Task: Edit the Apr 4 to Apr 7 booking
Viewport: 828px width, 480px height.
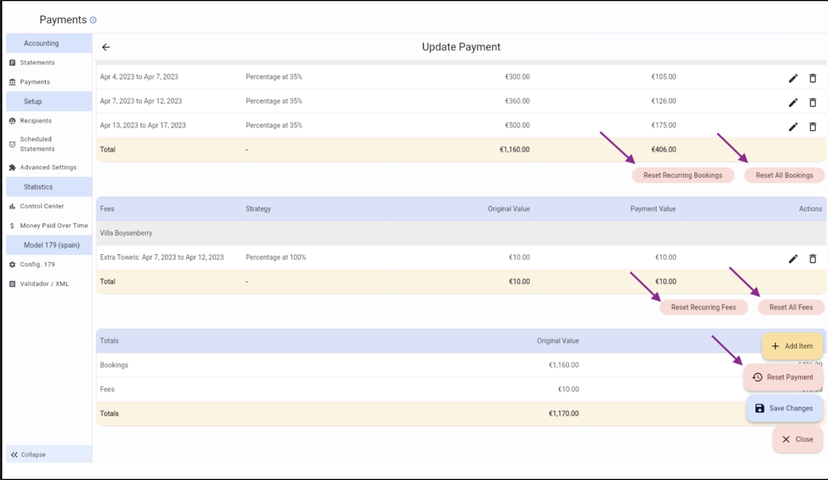Action: click(x=793, y=77)
